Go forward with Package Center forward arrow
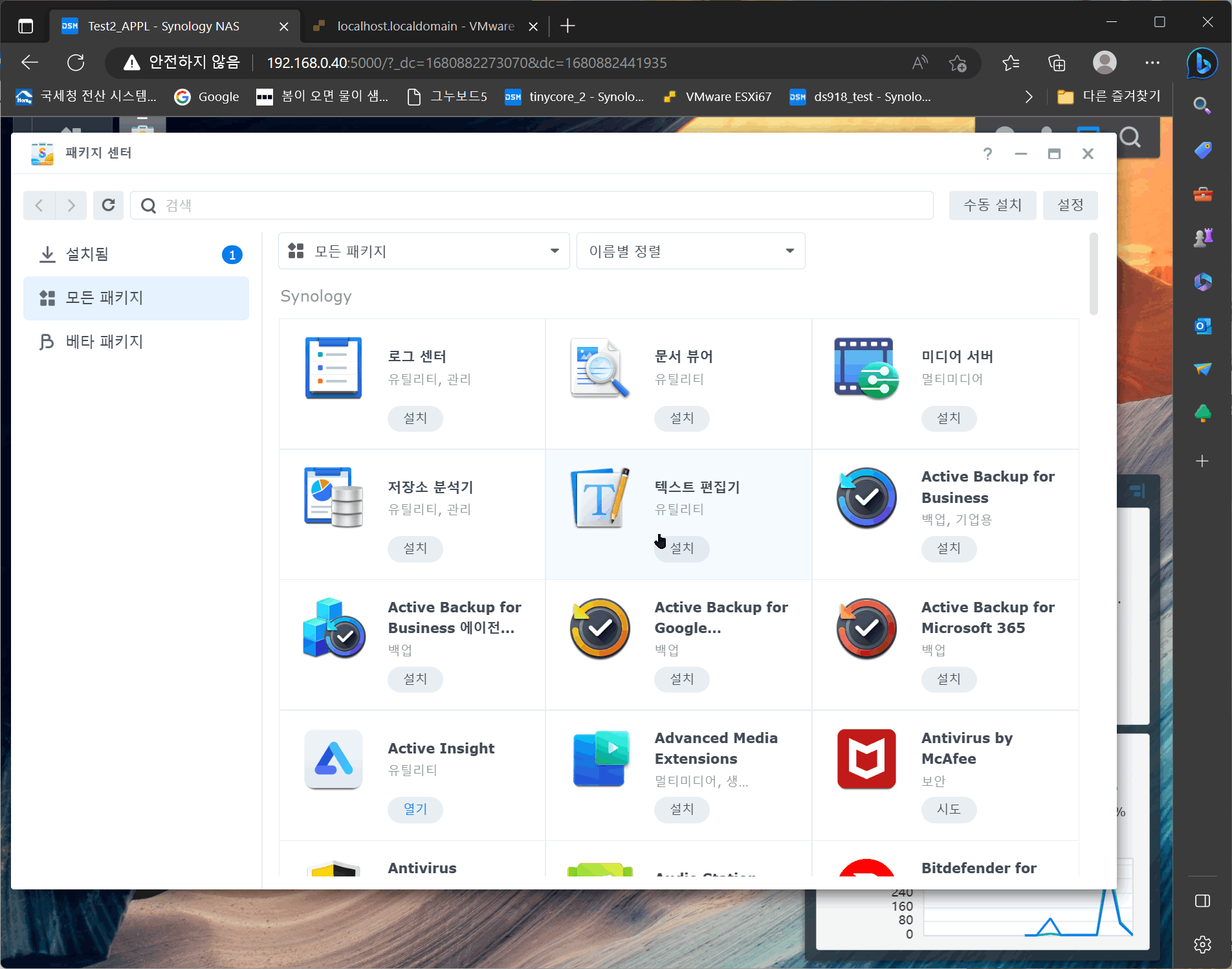 point(71,205)
